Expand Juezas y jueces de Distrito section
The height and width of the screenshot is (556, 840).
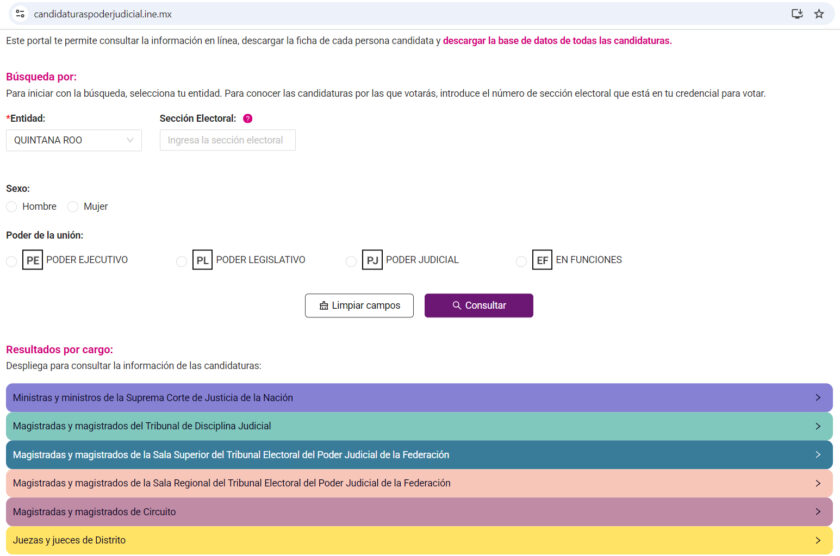click(419, 540)
